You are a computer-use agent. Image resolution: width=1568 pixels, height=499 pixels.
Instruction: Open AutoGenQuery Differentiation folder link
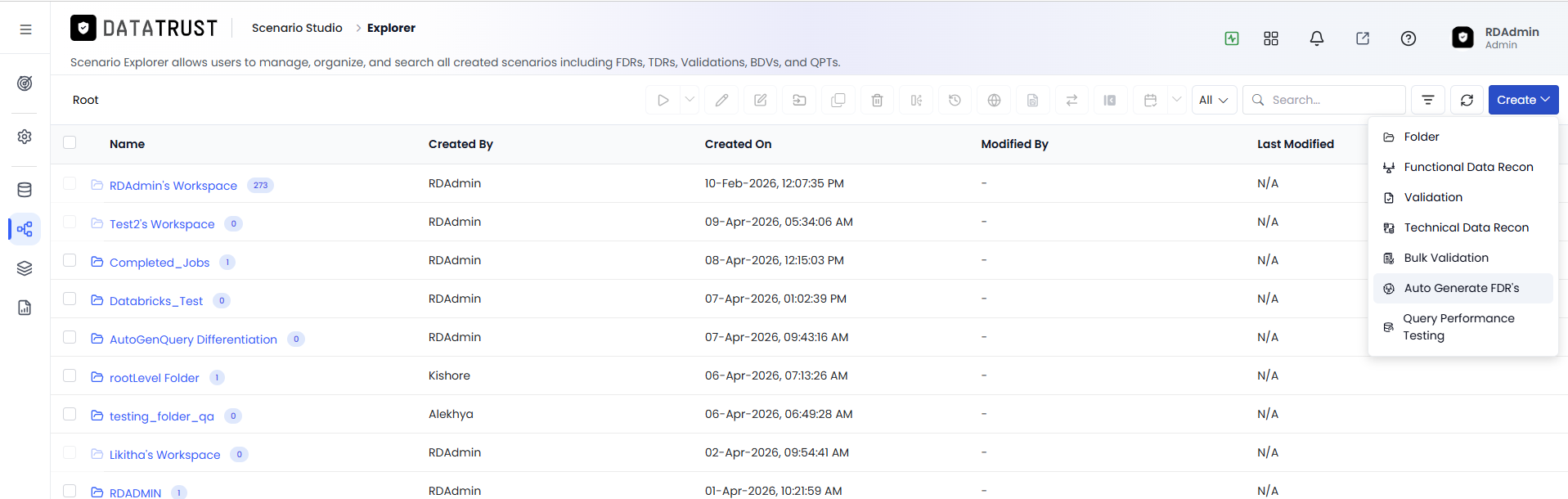pos(193,339)
